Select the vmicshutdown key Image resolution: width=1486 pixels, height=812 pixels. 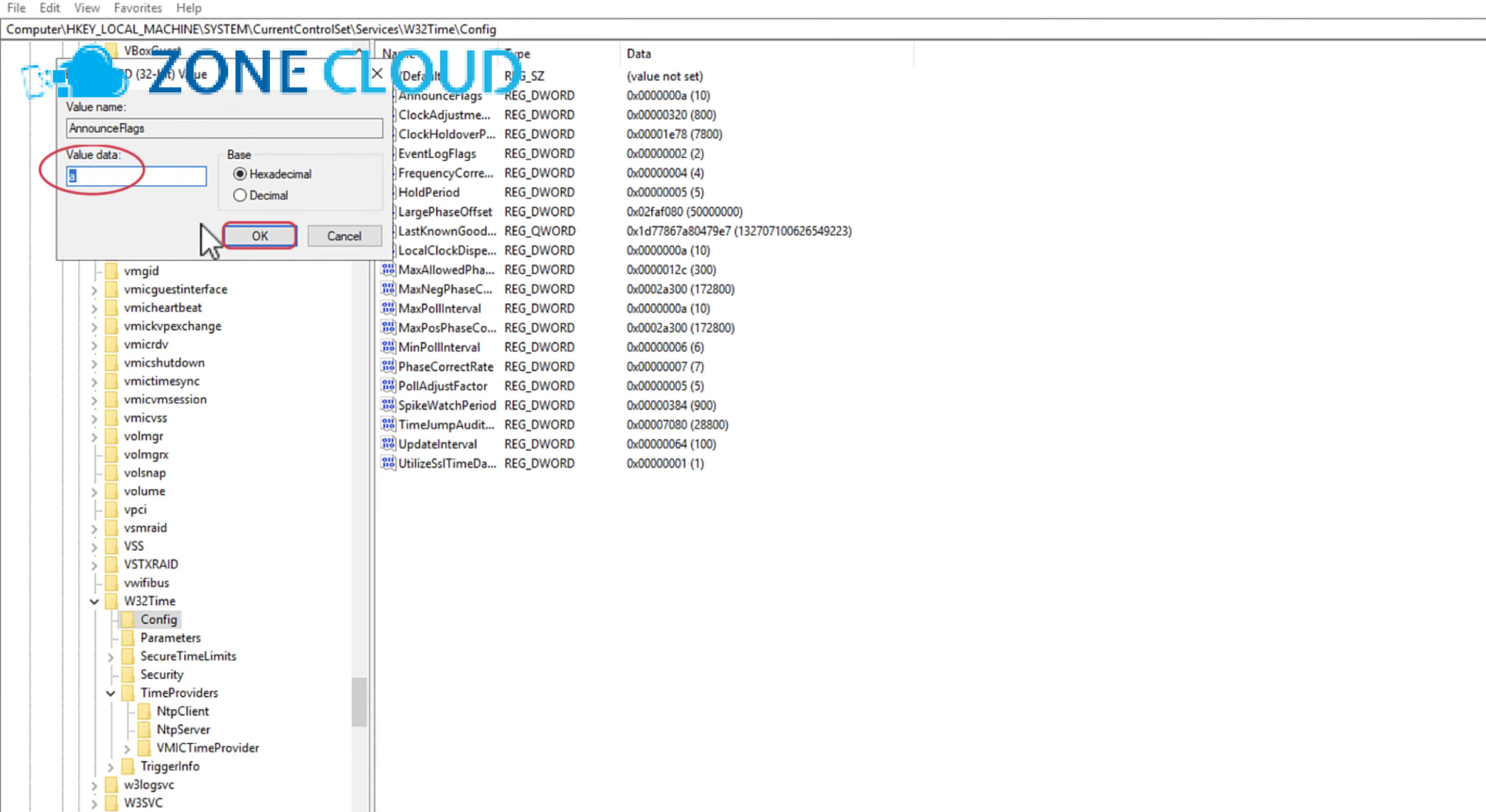(x=164, y=363)
